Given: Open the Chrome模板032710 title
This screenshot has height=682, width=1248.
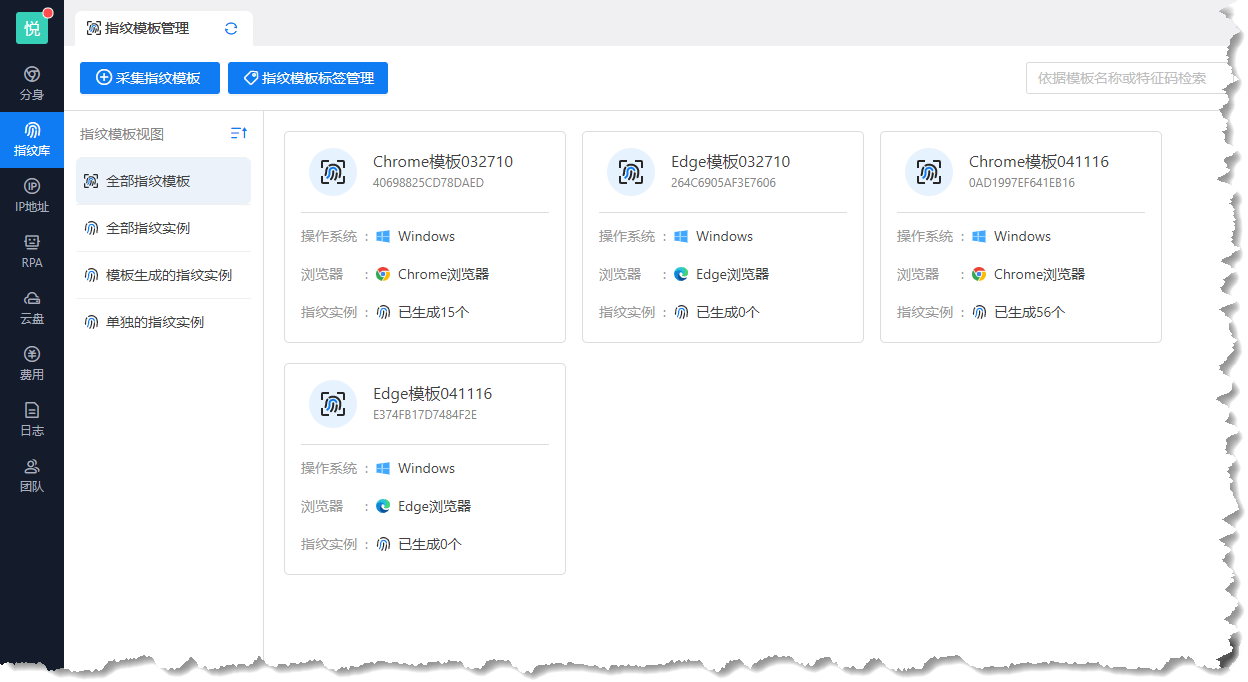Looking at the screenshot, I should coord(443,162).
